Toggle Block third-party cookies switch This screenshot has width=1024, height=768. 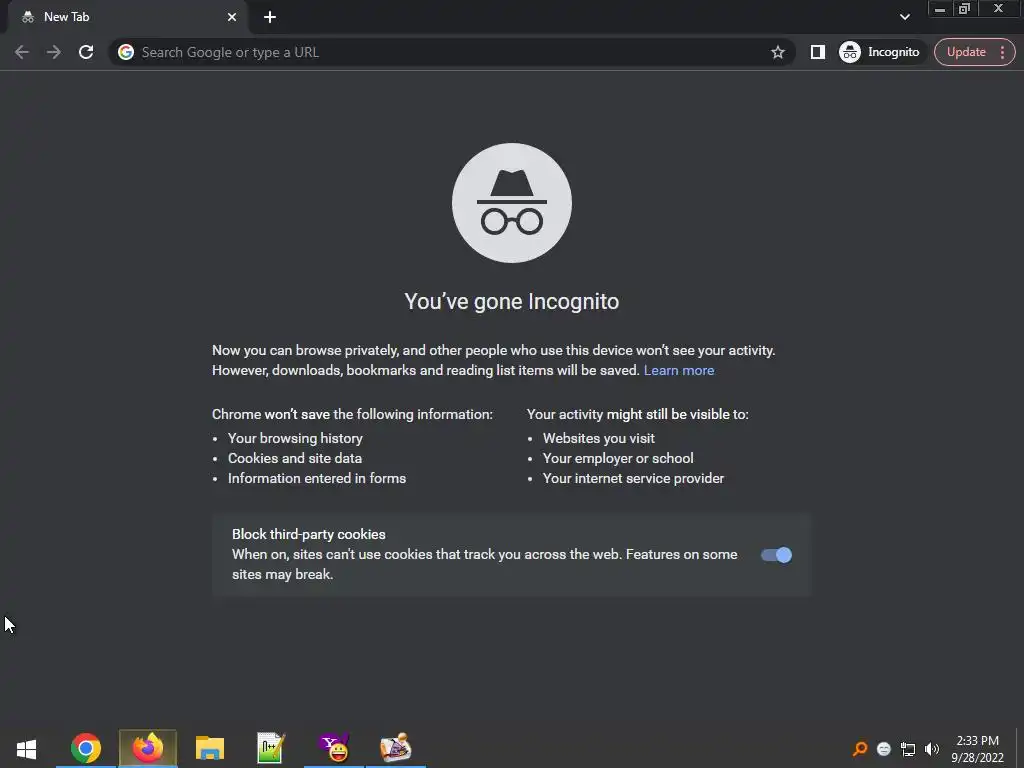[776, 555]
